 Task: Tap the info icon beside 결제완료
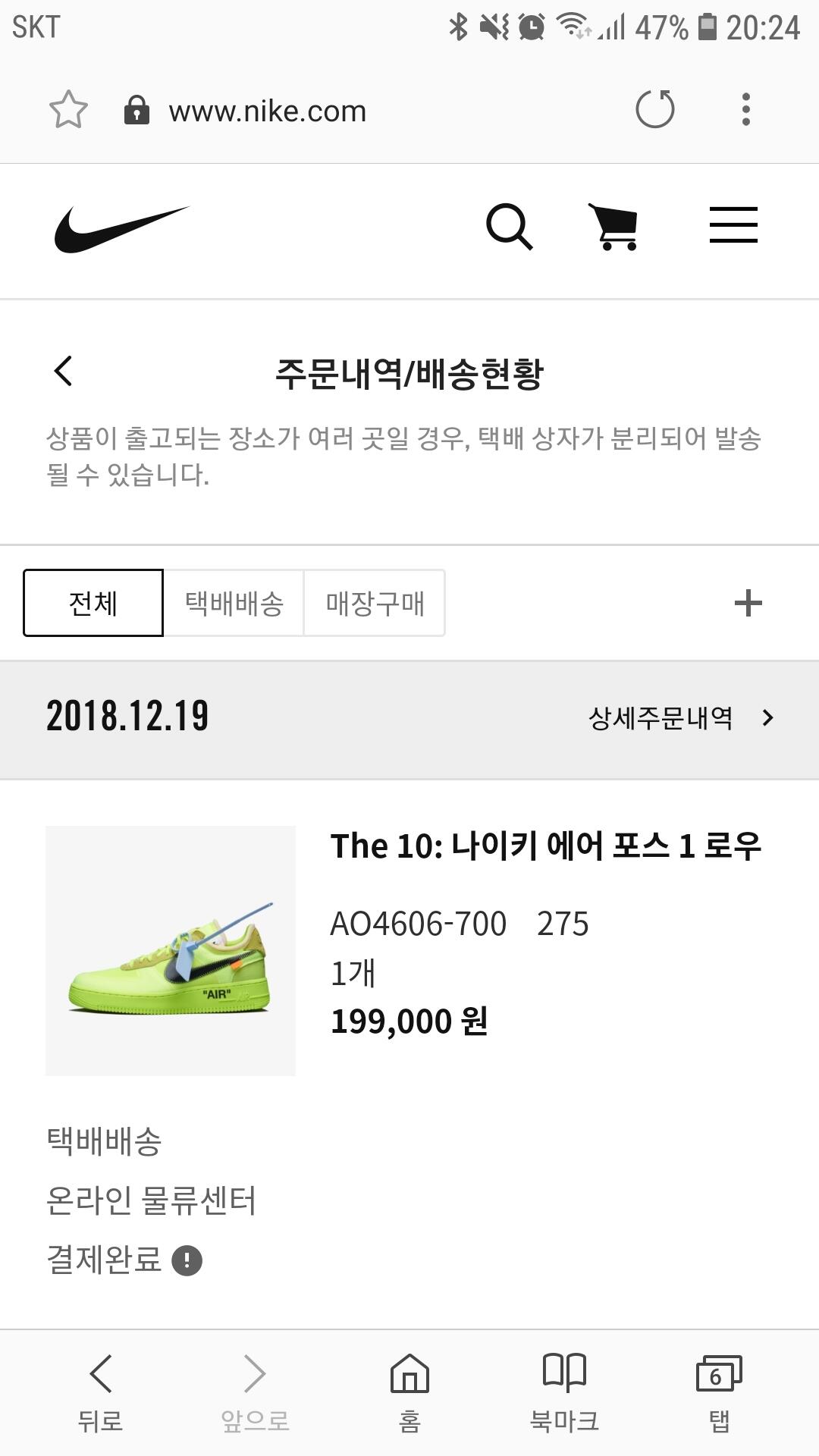point(187,1260)
